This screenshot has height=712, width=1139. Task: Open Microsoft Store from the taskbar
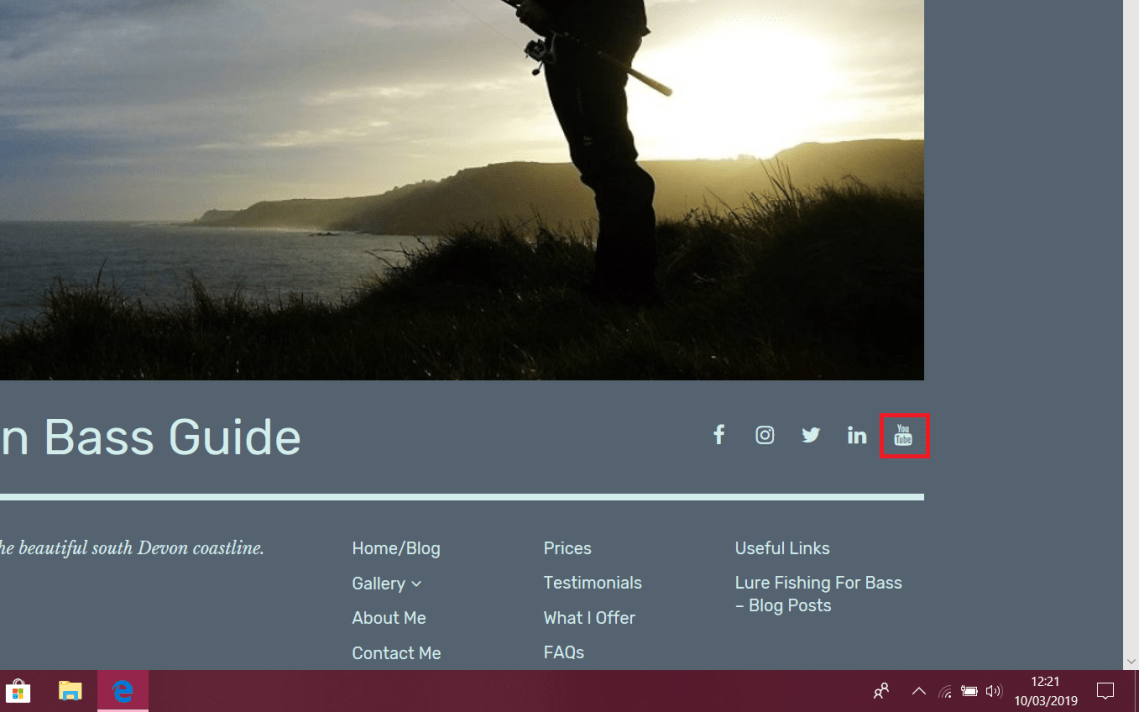coord(18,691)
